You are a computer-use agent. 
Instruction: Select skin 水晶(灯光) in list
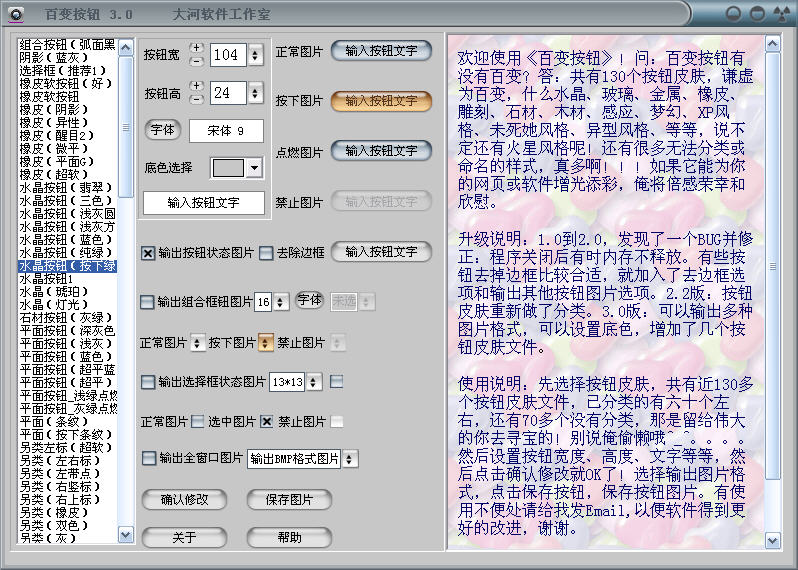pos(68,305)
